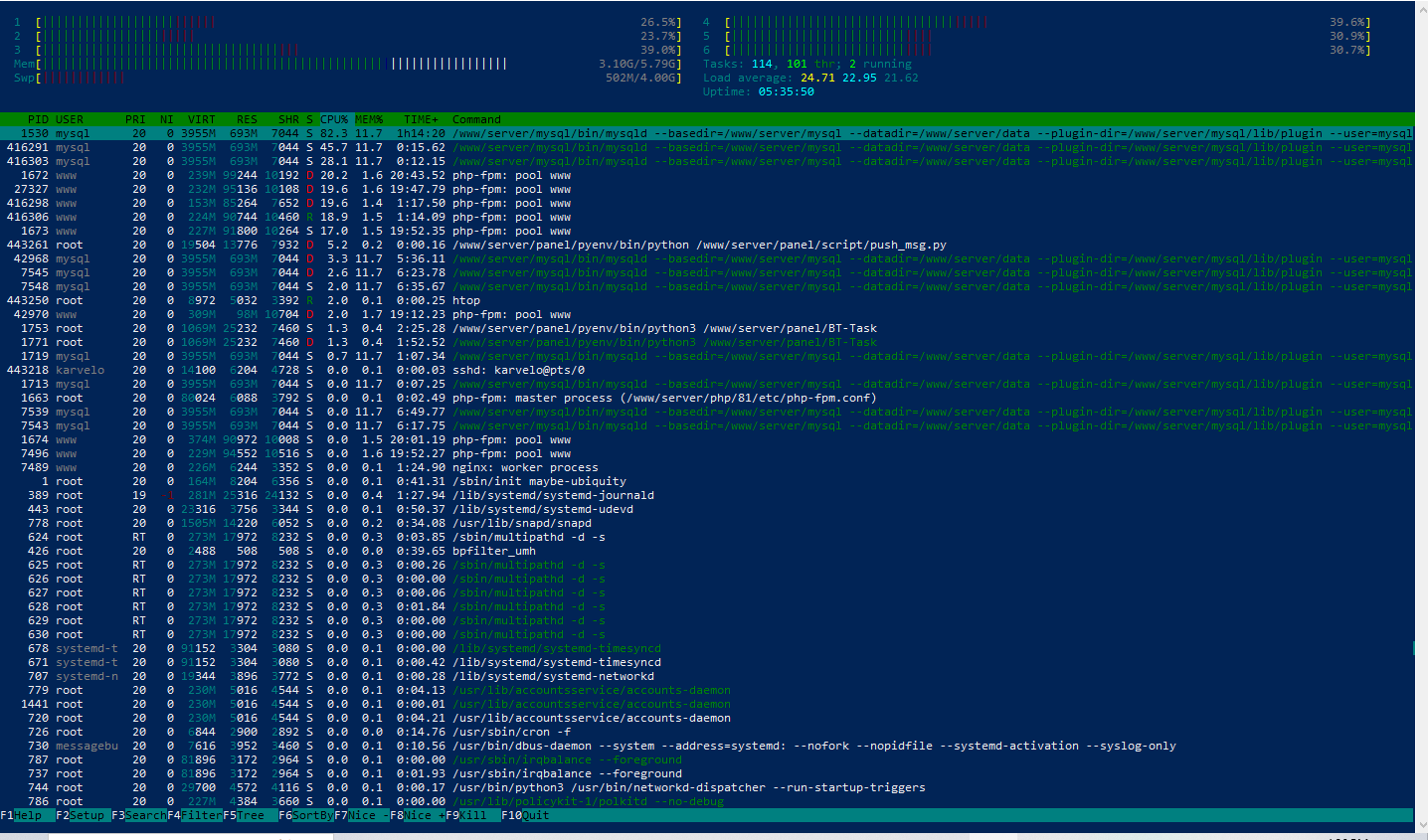Open the F4 Filter option
Screen dimensions: 1428x840
[194, 815]
